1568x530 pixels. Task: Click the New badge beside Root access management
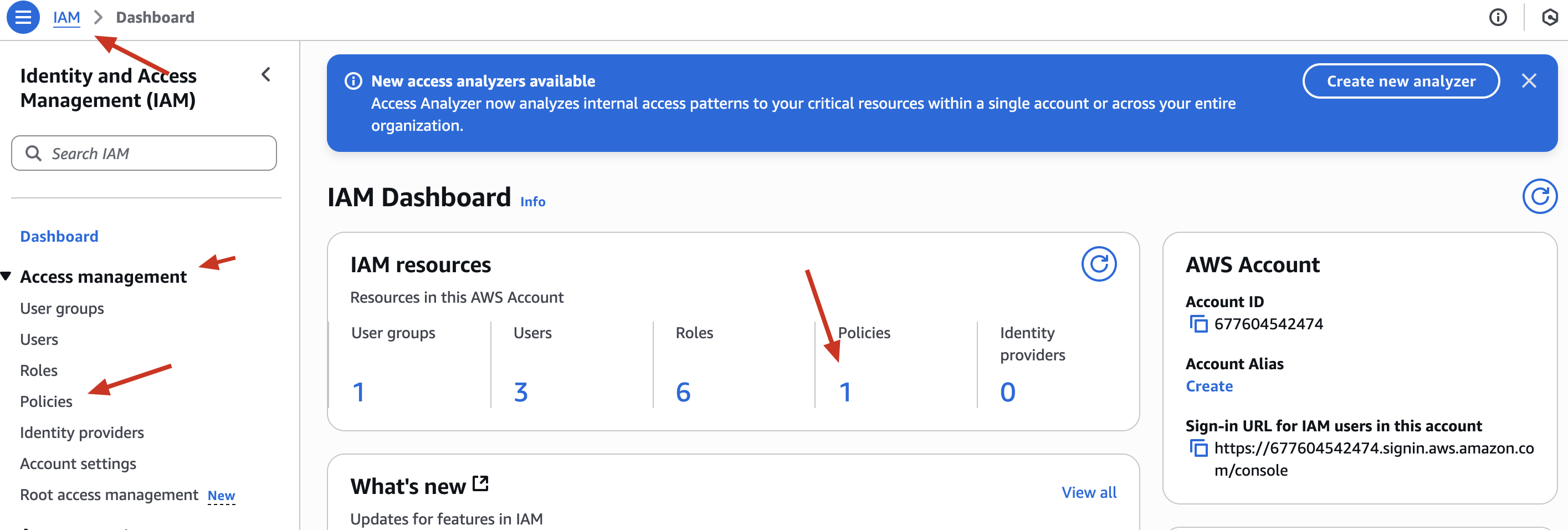[x=221, y=495]
